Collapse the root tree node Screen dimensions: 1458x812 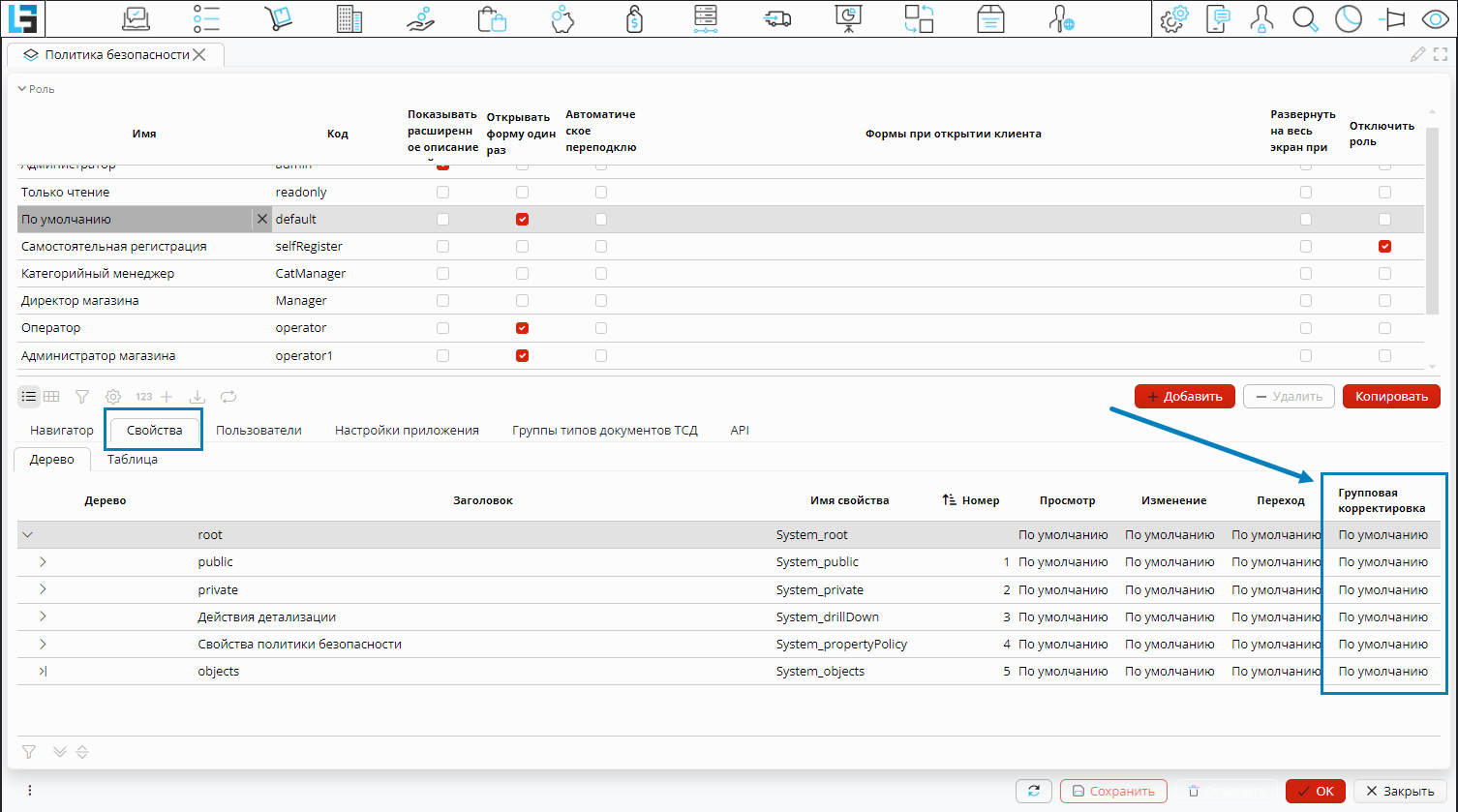coord(28,535)
